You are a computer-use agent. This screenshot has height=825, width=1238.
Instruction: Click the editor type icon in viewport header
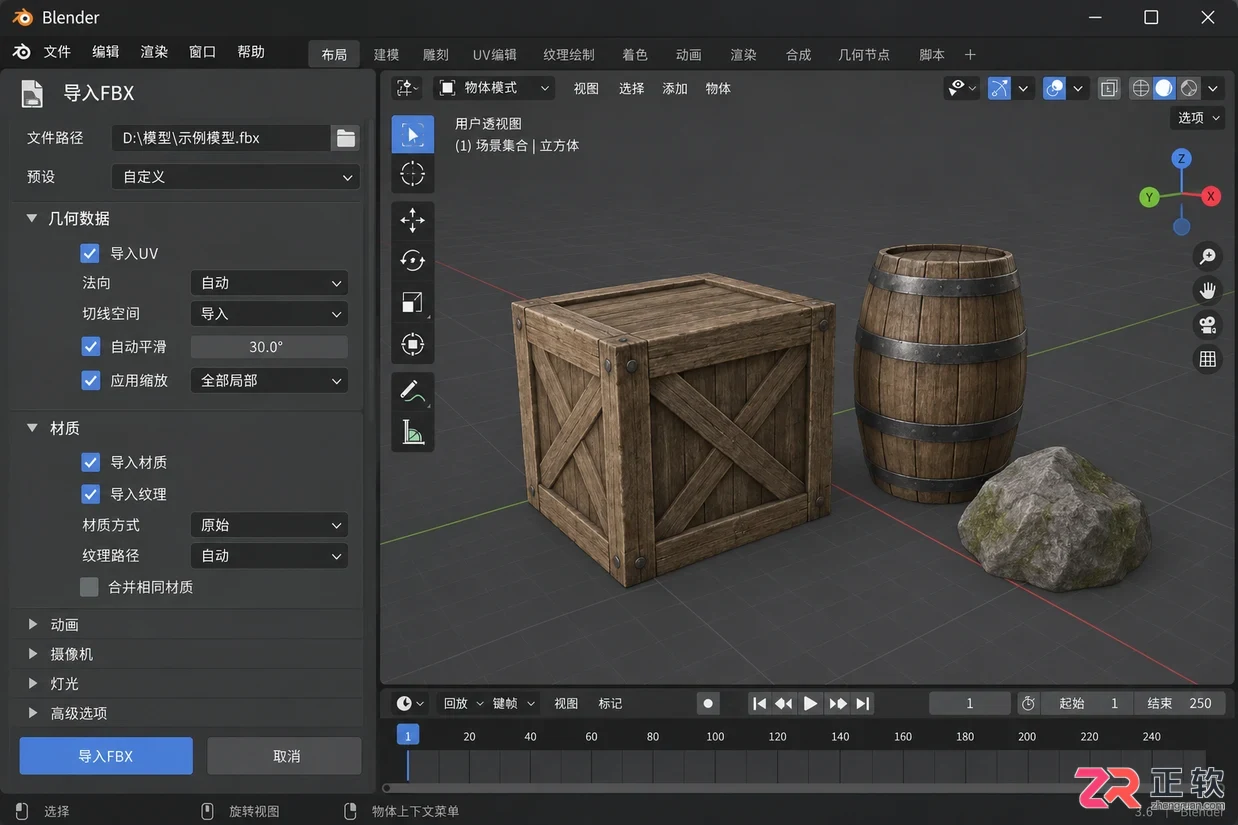pyautogui.click(x=407, y=88)
